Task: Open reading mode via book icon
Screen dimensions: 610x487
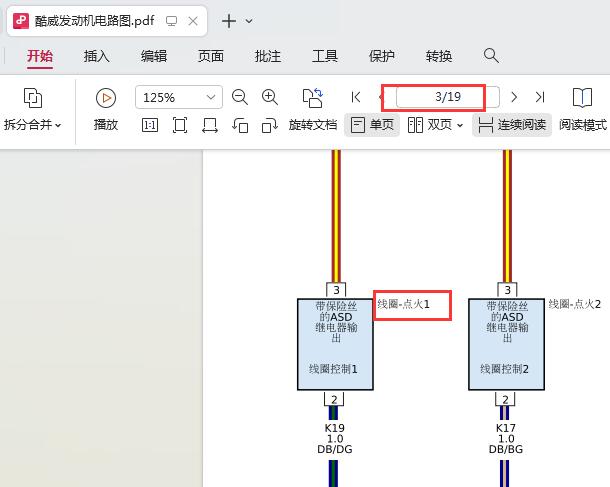Action: point(582,97)
